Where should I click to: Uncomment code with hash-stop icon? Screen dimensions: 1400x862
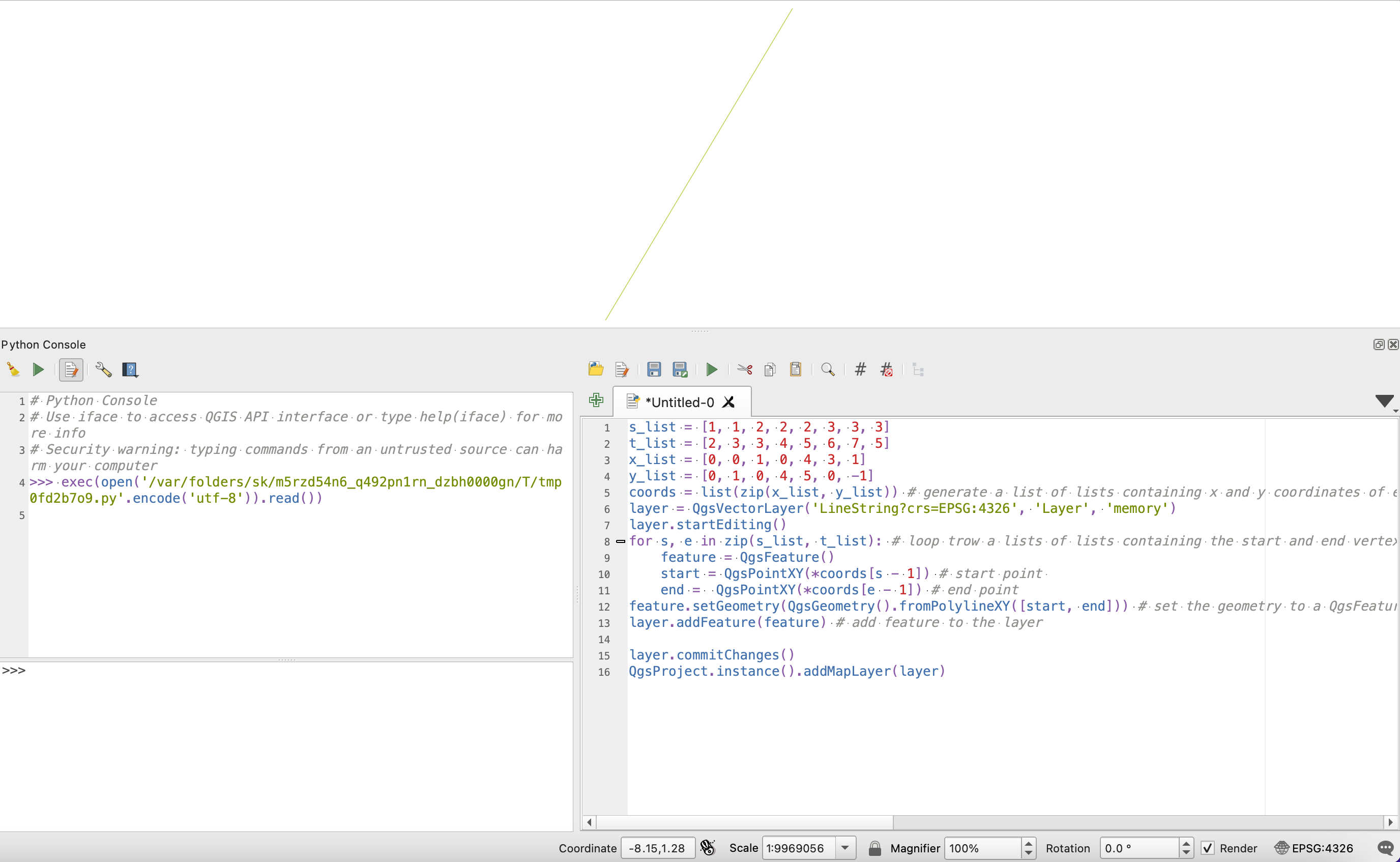click(x=887, y=369)
